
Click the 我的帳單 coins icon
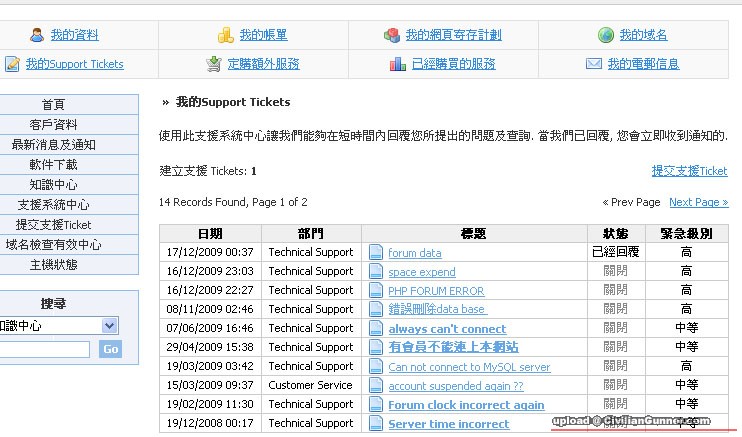(x=226, y=35)
